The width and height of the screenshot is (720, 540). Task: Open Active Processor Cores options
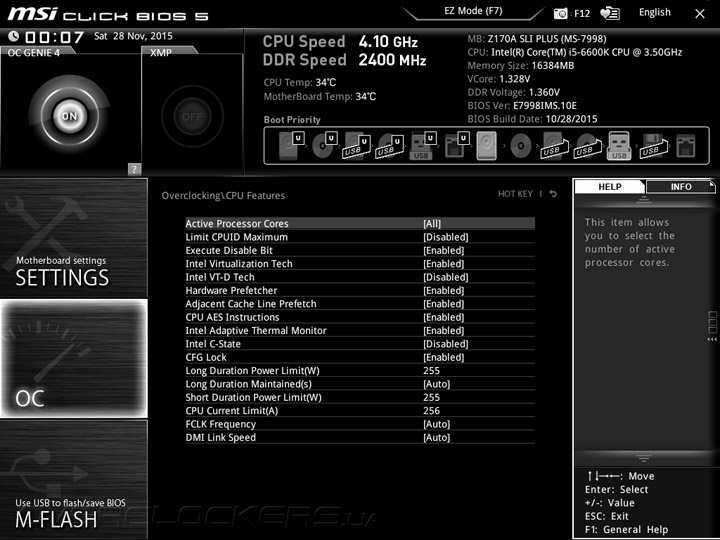click(360, 224)
